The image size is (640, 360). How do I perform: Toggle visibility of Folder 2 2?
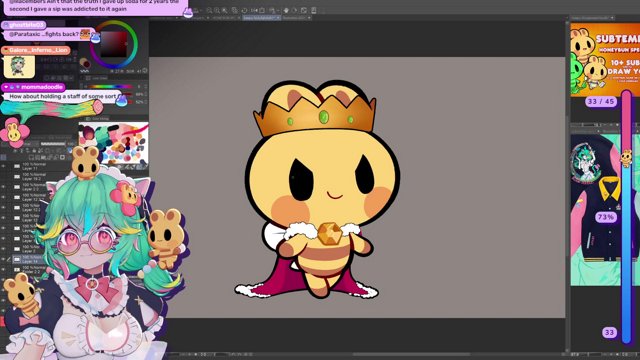tap(3, 269)
